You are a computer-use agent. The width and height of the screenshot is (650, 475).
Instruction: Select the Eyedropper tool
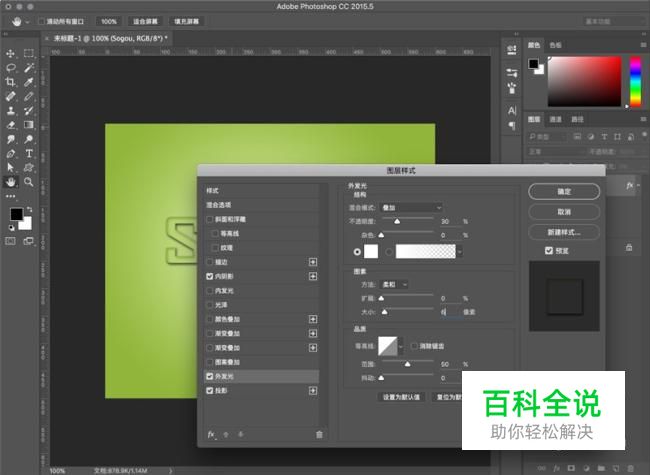pos(29,82)
